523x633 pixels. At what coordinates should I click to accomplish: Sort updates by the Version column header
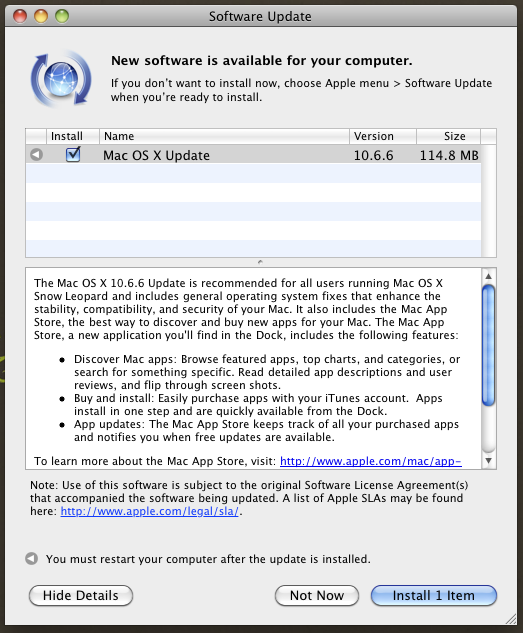383,136
